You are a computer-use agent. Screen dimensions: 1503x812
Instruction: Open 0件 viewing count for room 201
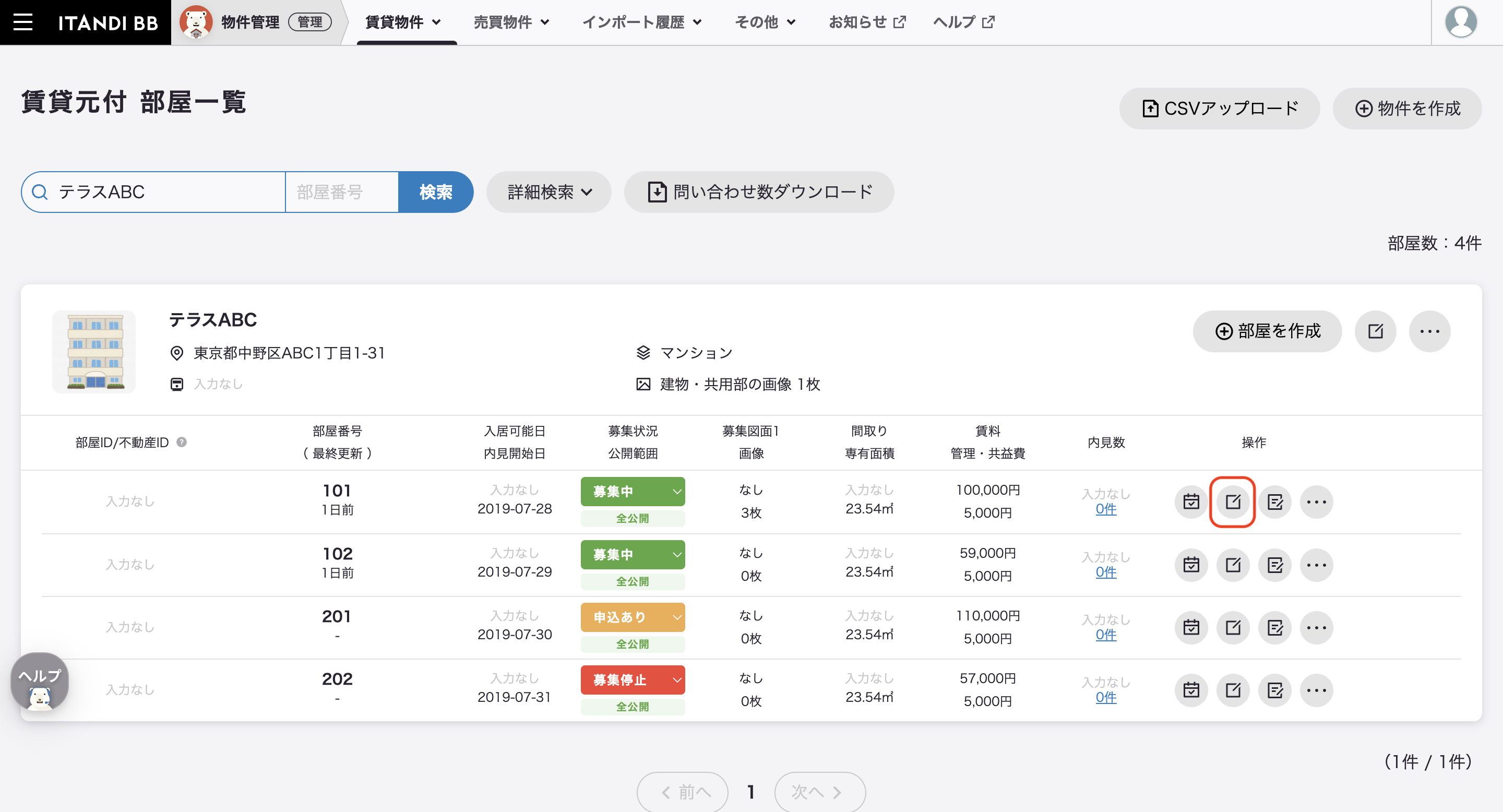(1106, 635)
